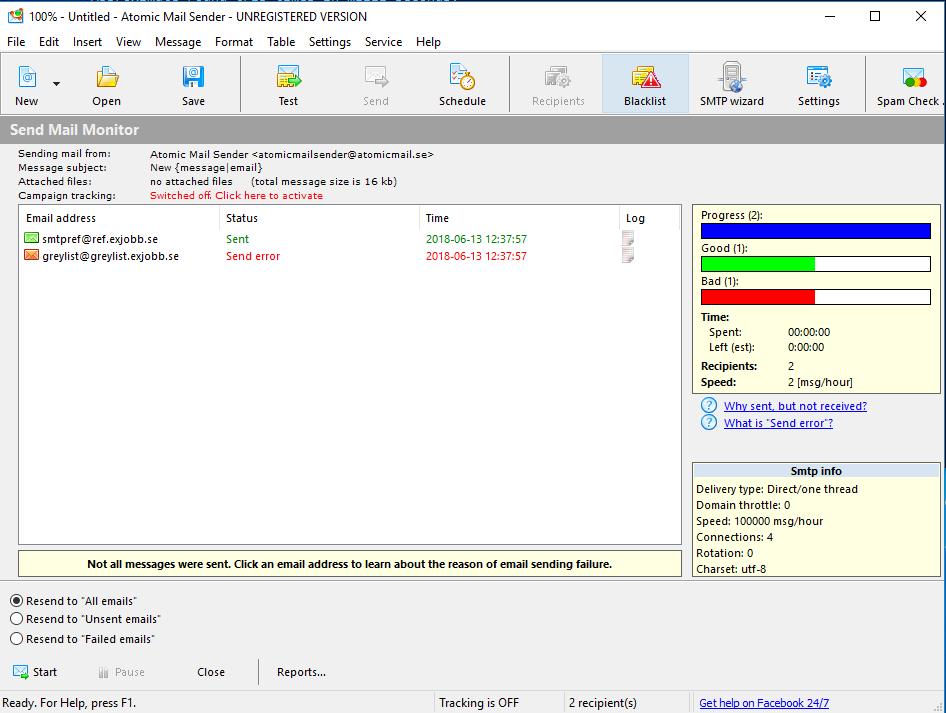This screenshot has height=713, width=946.
Task: Click the Smtp info panel header
Action: tap(816, 471)
